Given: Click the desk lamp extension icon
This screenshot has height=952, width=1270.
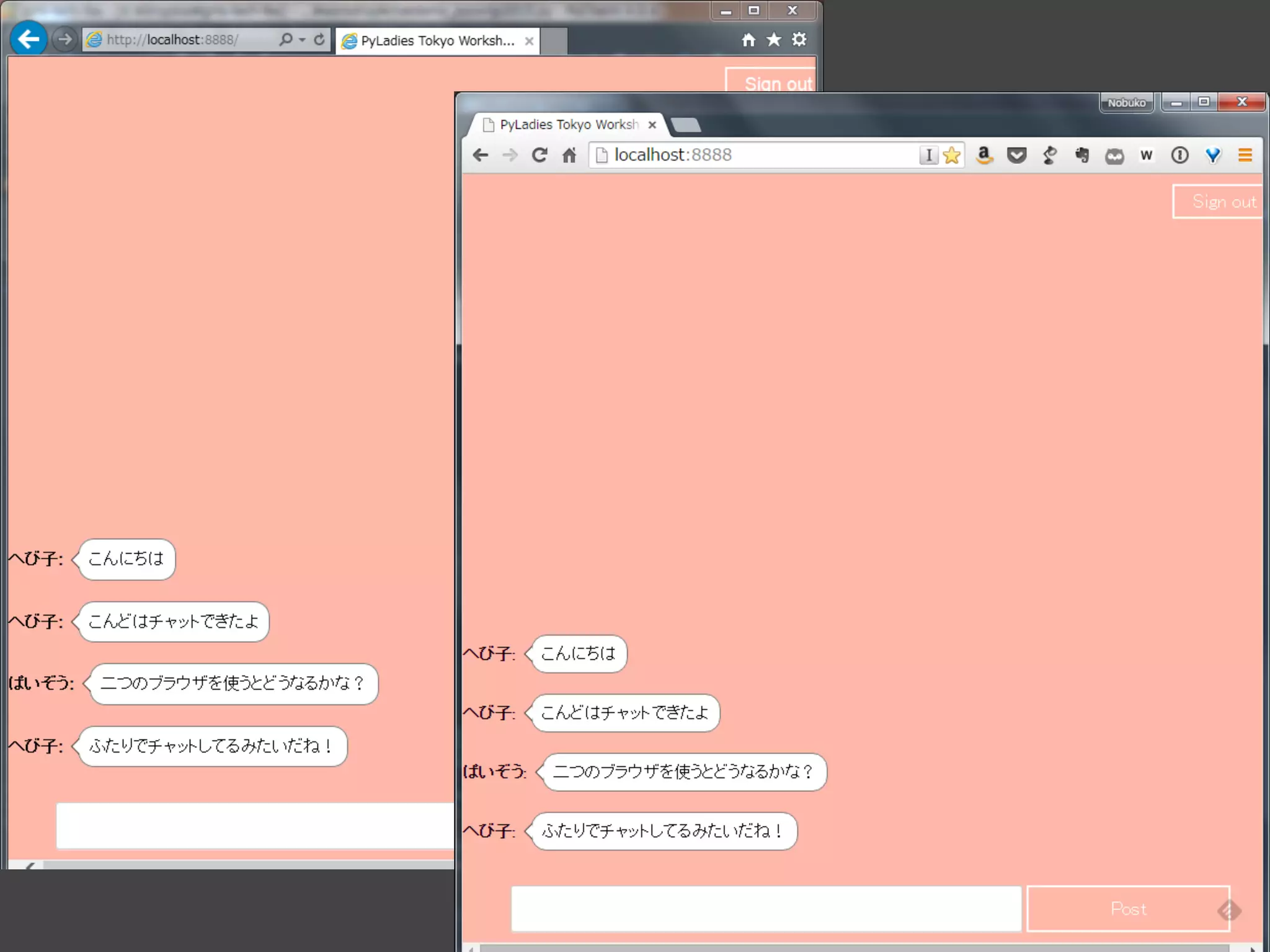Looking at the screenshot, I should 1049,155.
